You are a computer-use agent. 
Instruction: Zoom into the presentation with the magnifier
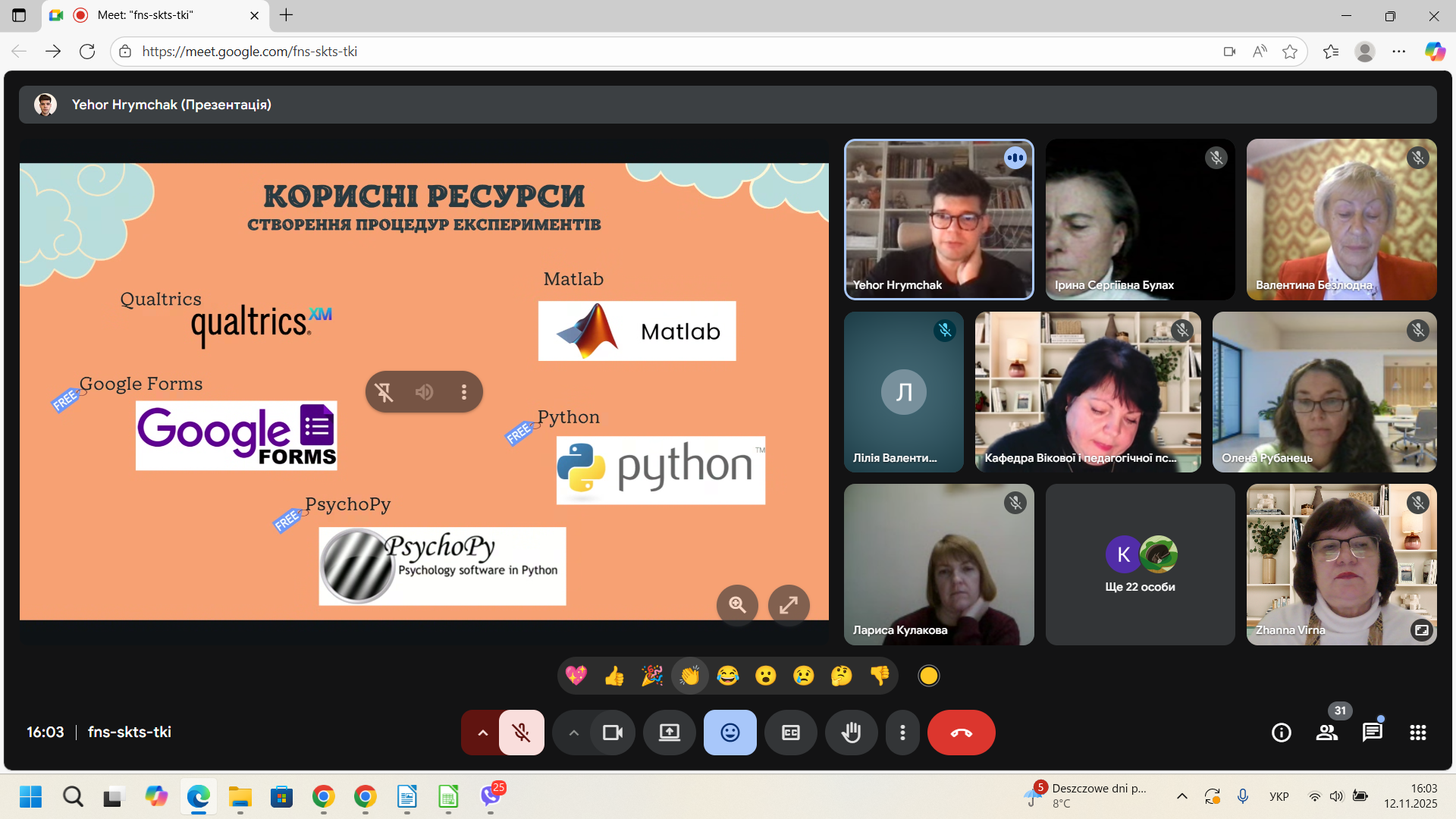point(737,605)
